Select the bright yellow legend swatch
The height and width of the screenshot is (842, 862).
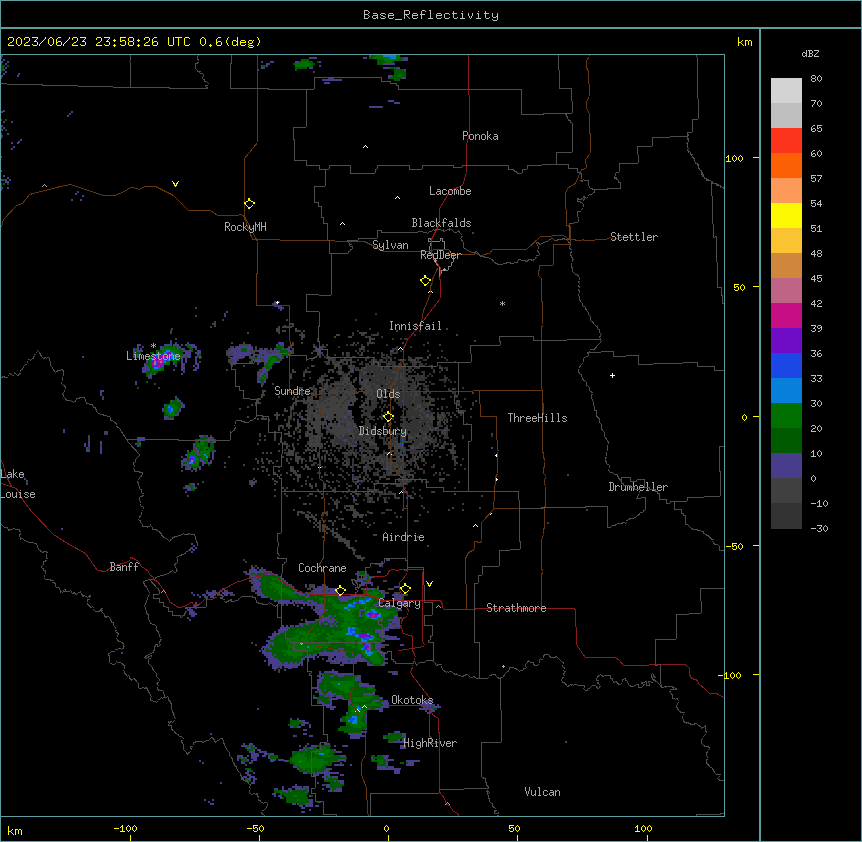pos(786,215)
